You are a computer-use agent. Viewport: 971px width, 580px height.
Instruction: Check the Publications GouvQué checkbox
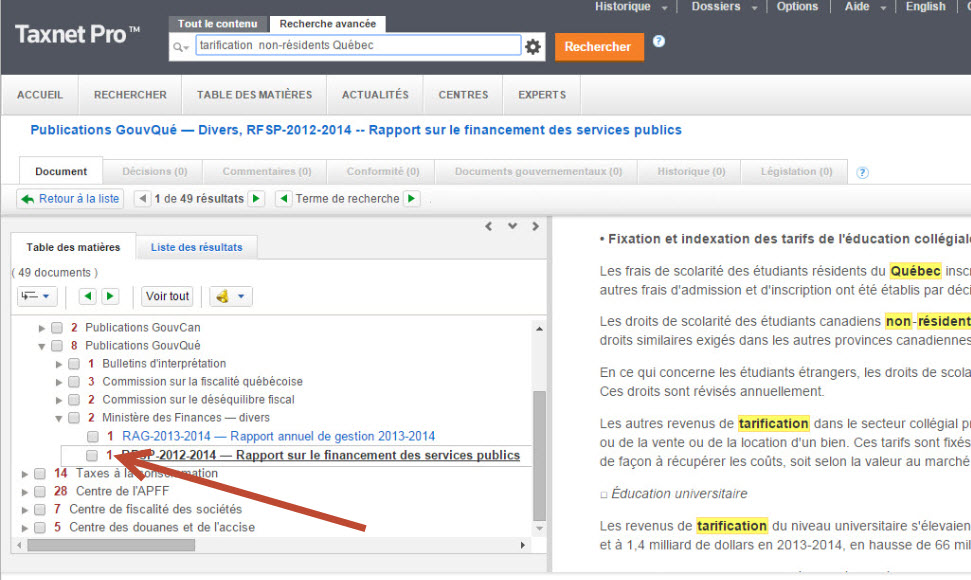pyautogui.click(x=57, y=345)
